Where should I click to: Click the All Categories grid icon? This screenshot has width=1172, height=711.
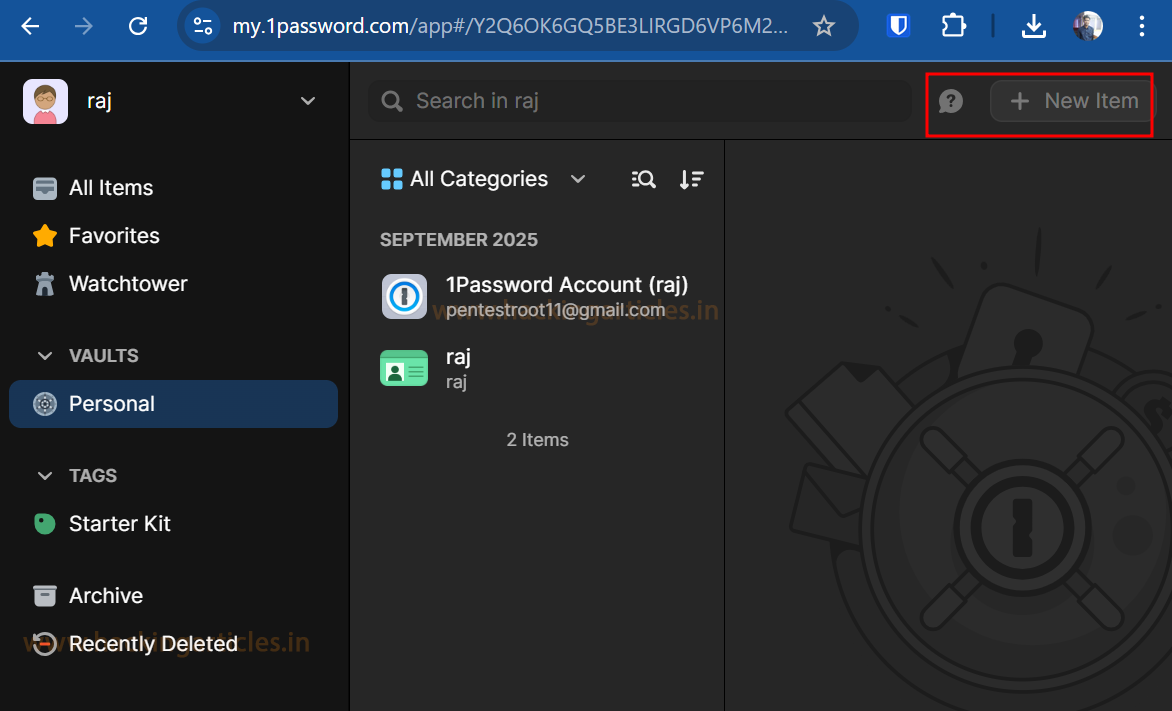pyautogui.click(x=392, y=179)
